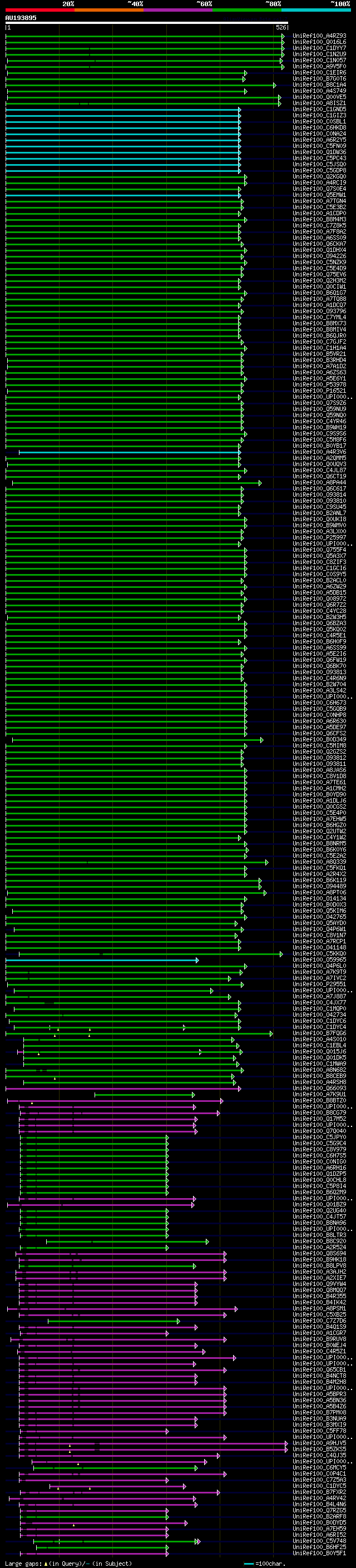The height and width of the screenshot is (1568, 356).
Task: Select the UniRef100_C5PC43 label
Action: [319, 159]
